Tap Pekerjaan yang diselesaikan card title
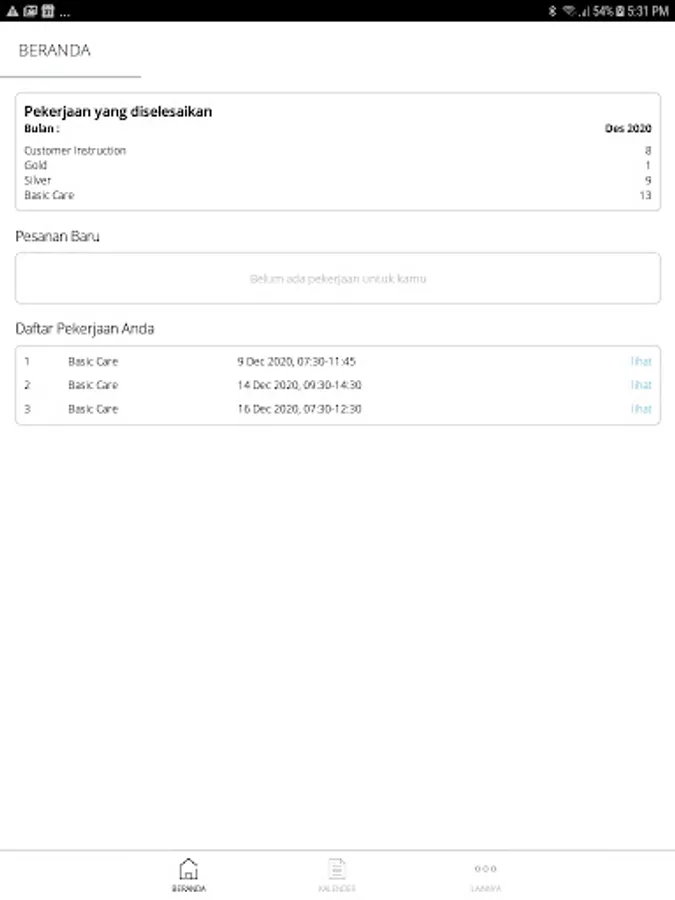Viewport: 675px width, 900px height. point(118,112)
